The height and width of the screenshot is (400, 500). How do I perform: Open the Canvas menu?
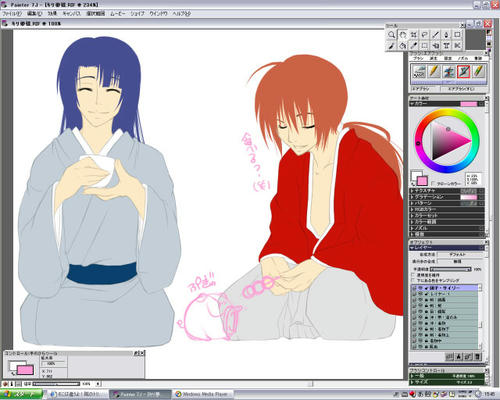pyautogui.click(x=72, y=14)
